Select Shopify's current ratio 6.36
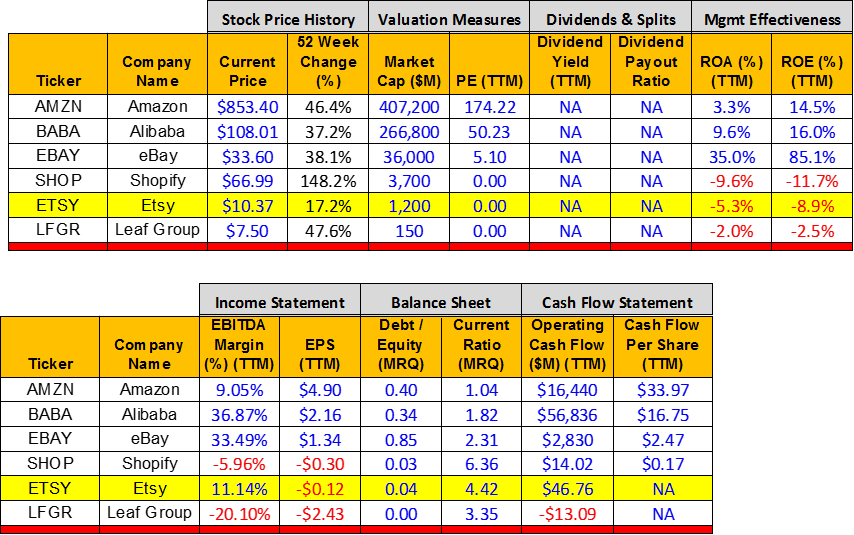Image resolution: width=854 pixels, height=535 pixels. tap(481, 464)
